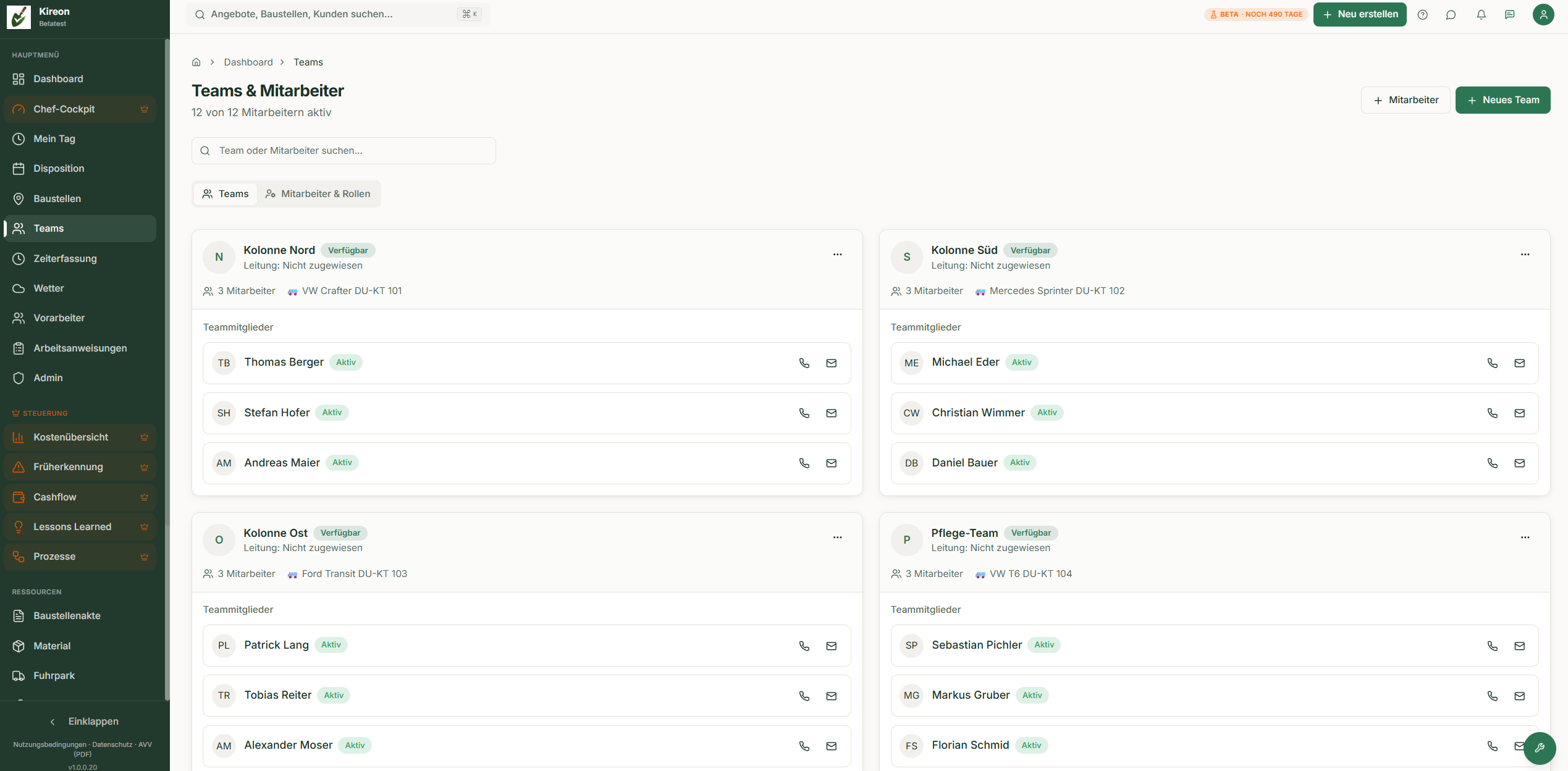Click the name Florian Schmid
This screenshot has height=771, width=1568.
point(971,746)
